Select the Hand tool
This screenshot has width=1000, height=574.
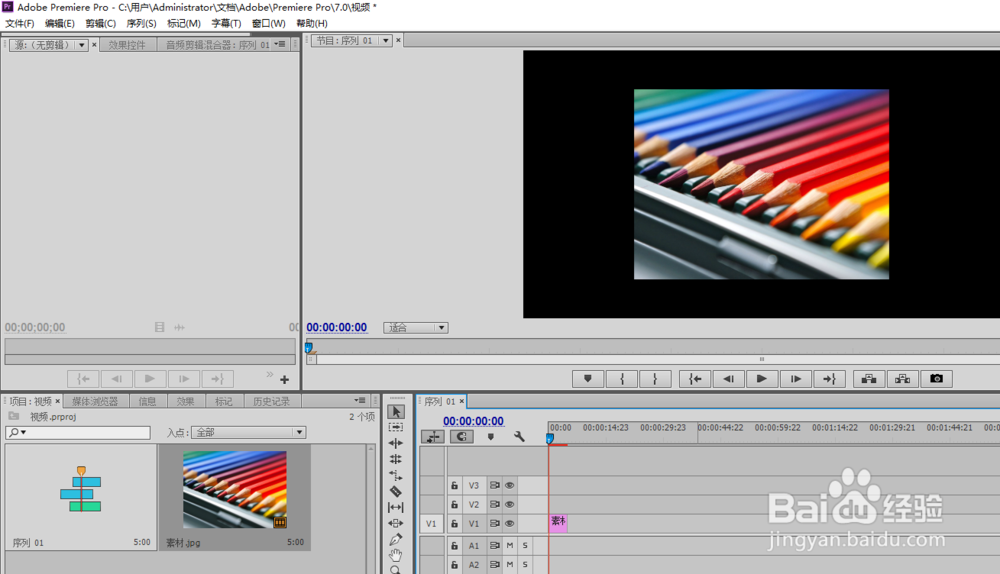[x=395, y=554]
